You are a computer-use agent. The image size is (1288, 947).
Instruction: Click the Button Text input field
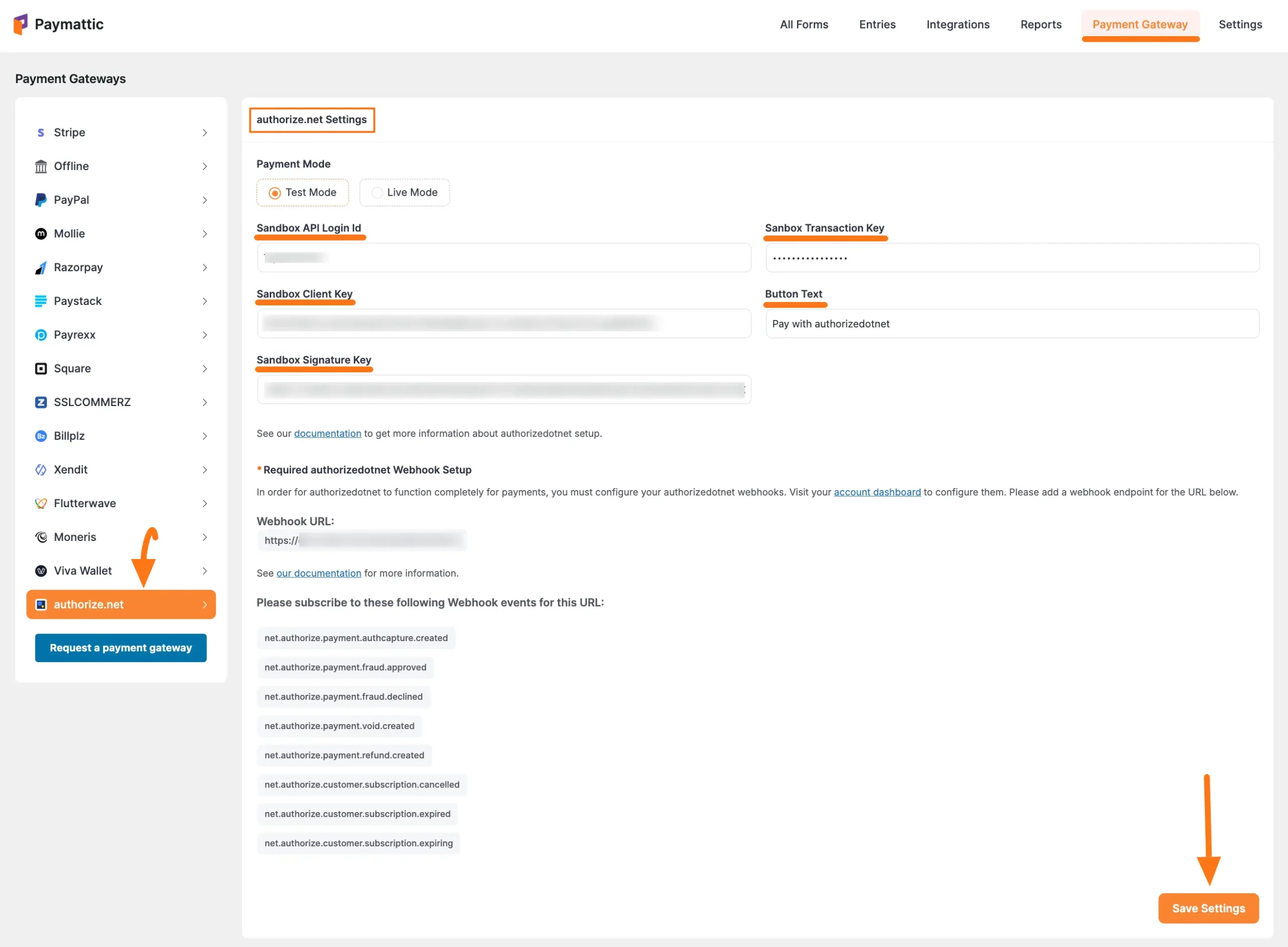1012,324
